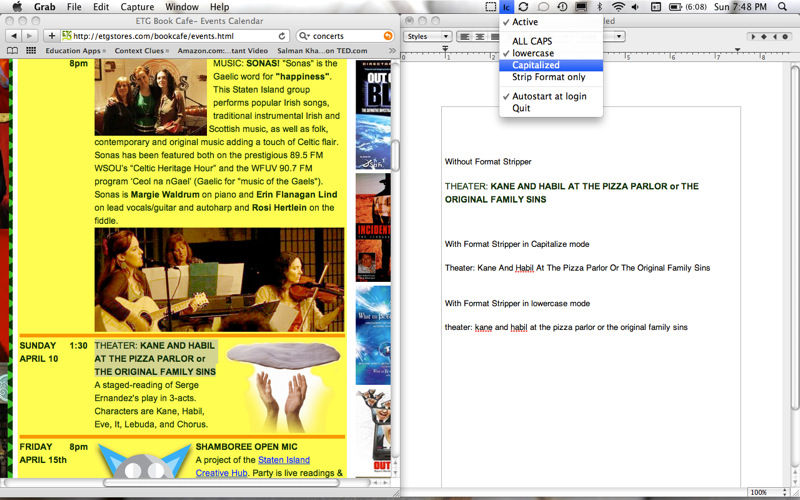
Task: Click the hands holding stone image
Action: pos(283,385)
